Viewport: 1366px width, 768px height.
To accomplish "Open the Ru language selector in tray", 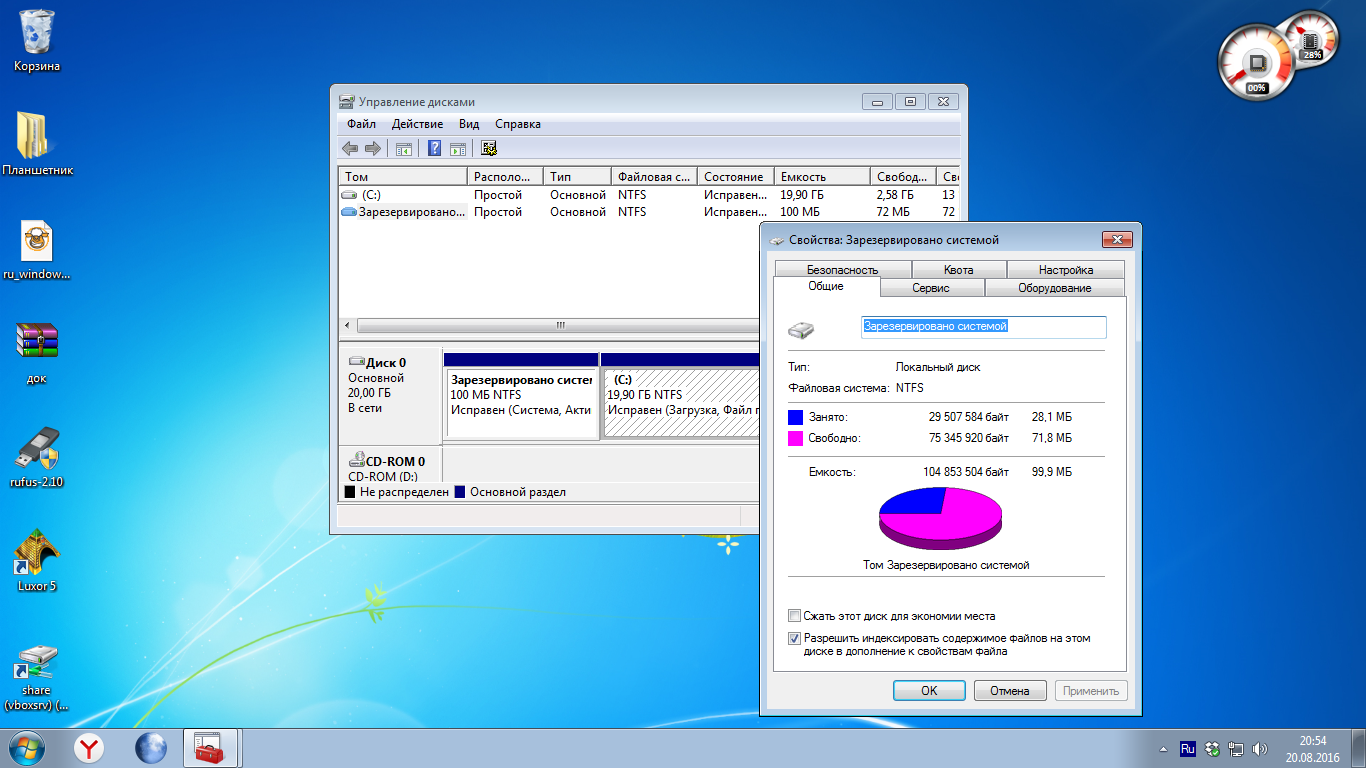I will pyautogui.click(x=1187, y=748).
